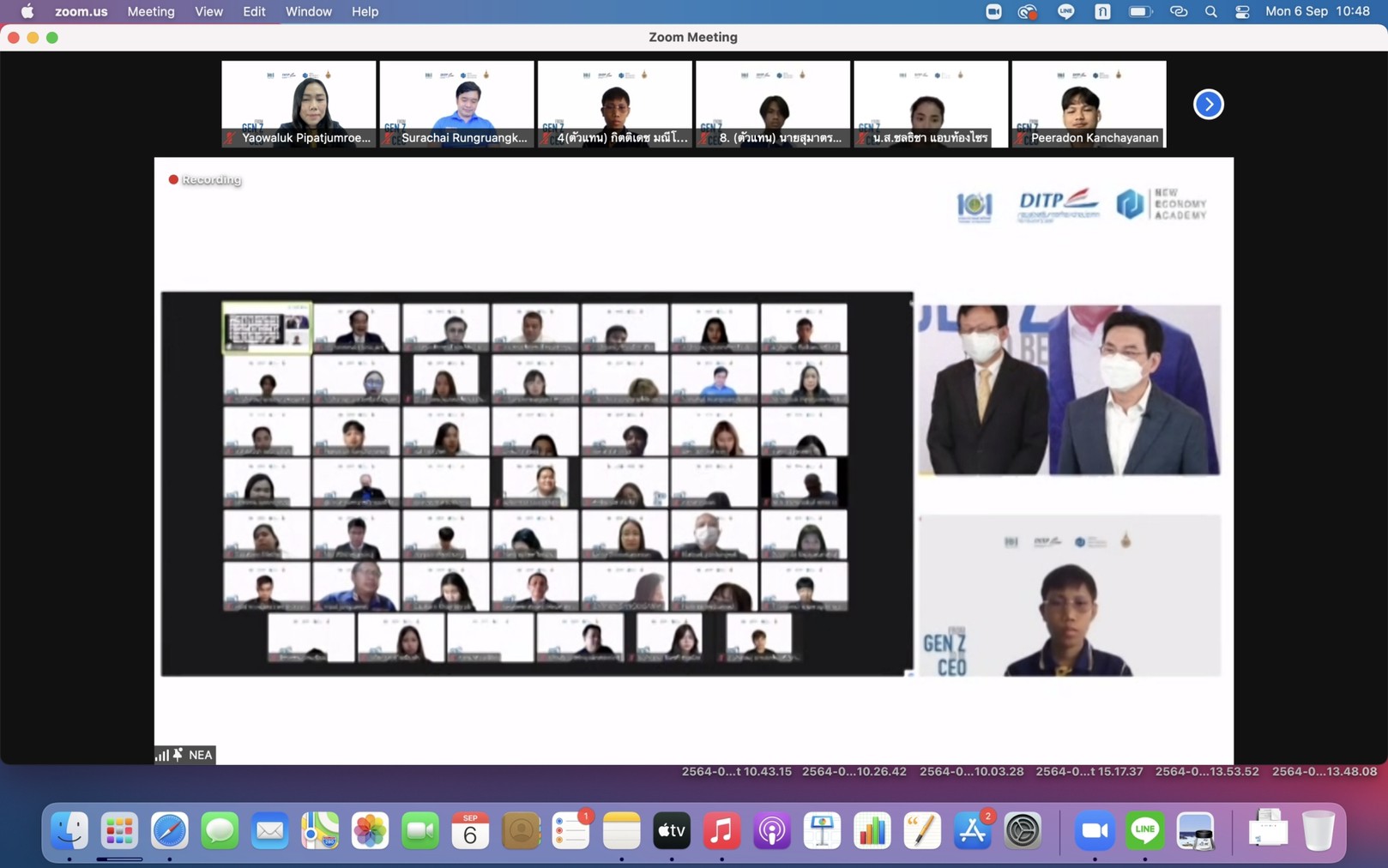
Task: Click the signal strength icon beside NEA
Action: click(x=162, y=755)
